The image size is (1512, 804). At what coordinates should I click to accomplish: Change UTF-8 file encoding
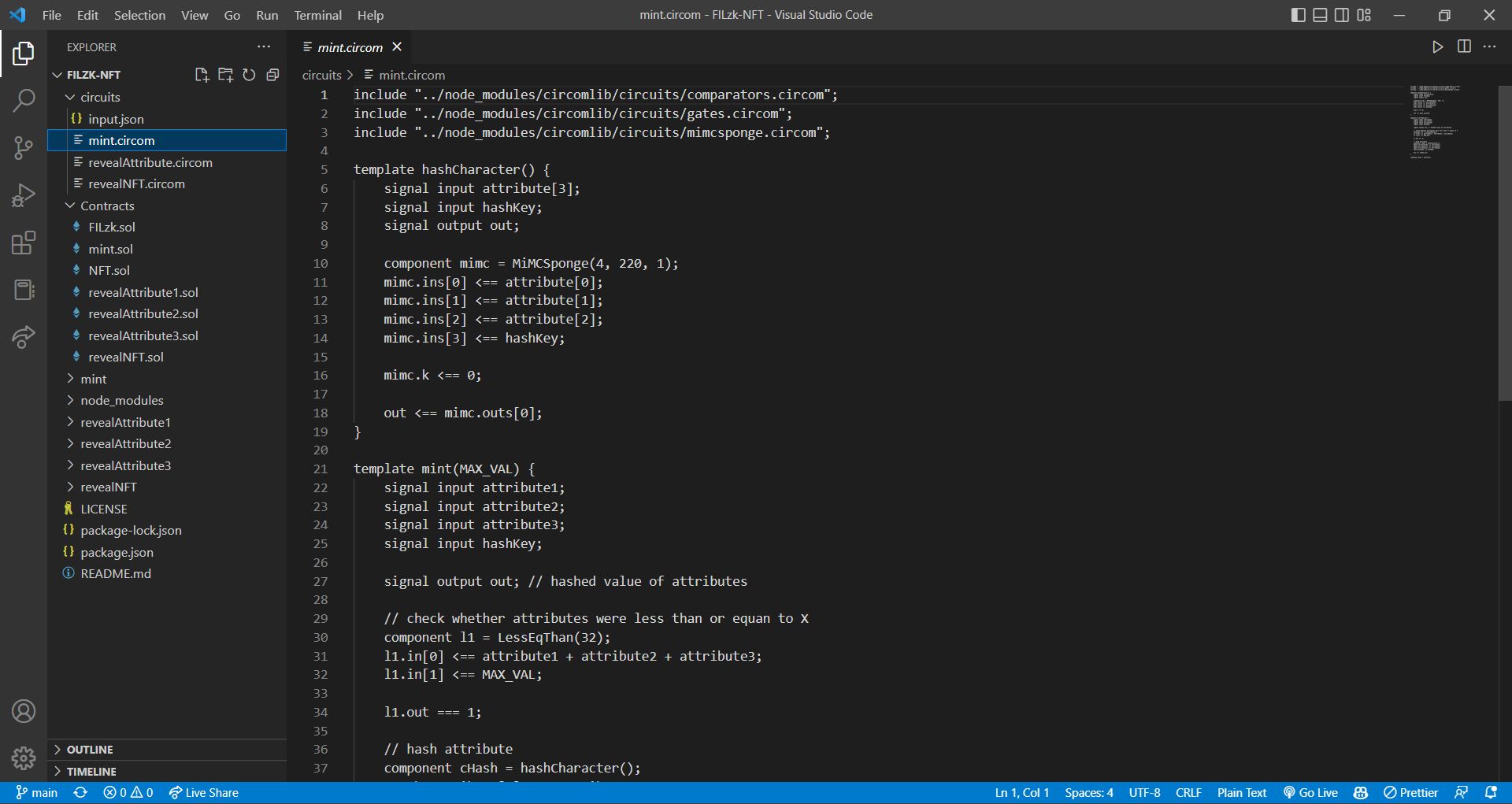[x=1144, y=793]
